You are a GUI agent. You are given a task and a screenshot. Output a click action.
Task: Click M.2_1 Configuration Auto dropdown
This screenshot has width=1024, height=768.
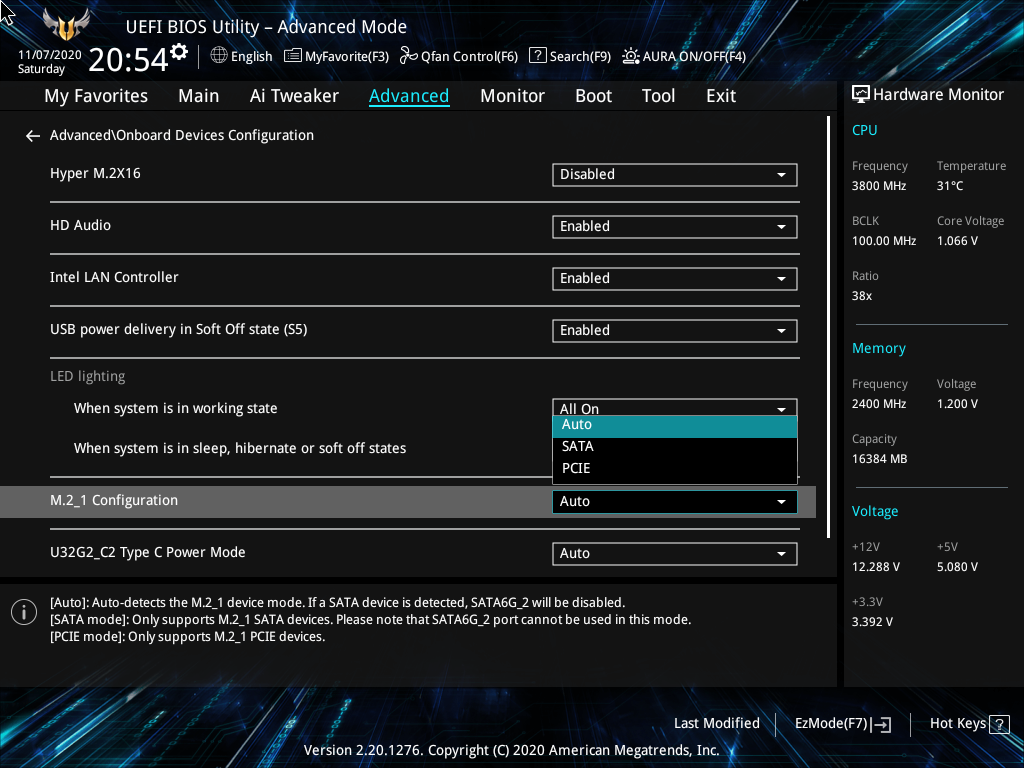pos(675,502)
